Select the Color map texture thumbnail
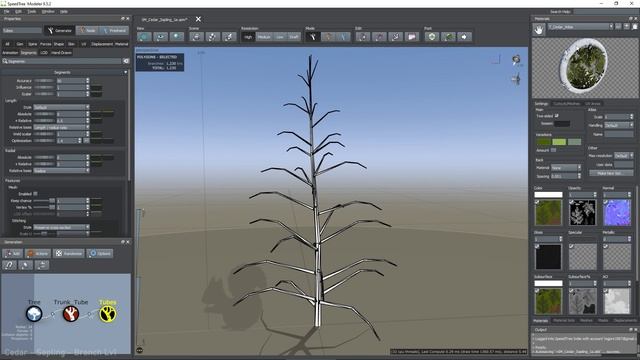This screenshot has width=640, height=360. tap(548, 212)
